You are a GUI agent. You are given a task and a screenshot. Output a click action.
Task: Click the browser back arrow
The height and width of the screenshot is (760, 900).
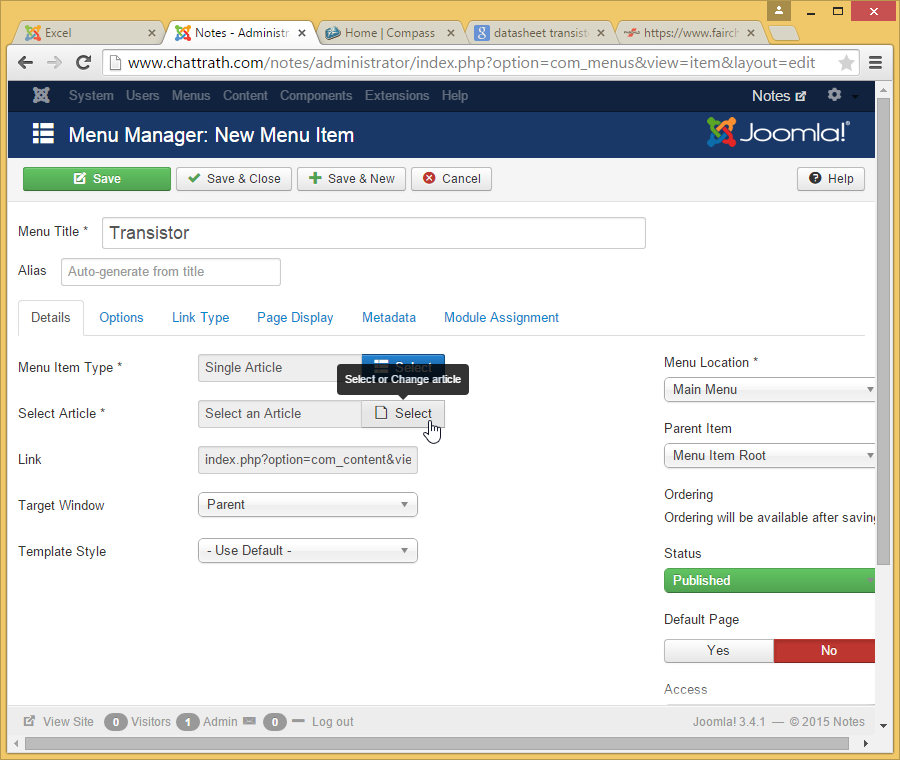(27, 62)
